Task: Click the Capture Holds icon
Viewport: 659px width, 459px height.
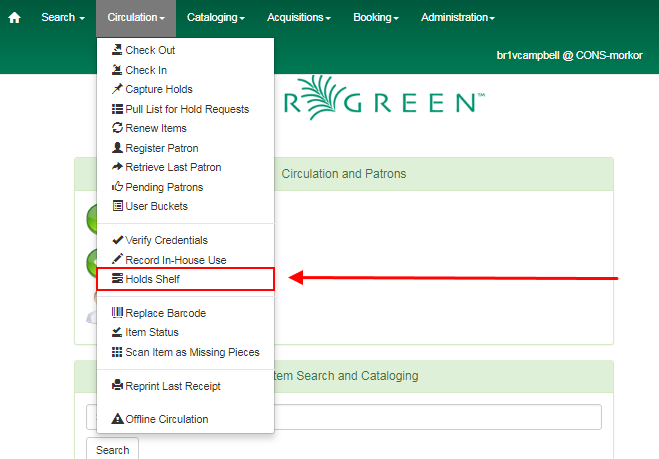Action: point(117,89)
